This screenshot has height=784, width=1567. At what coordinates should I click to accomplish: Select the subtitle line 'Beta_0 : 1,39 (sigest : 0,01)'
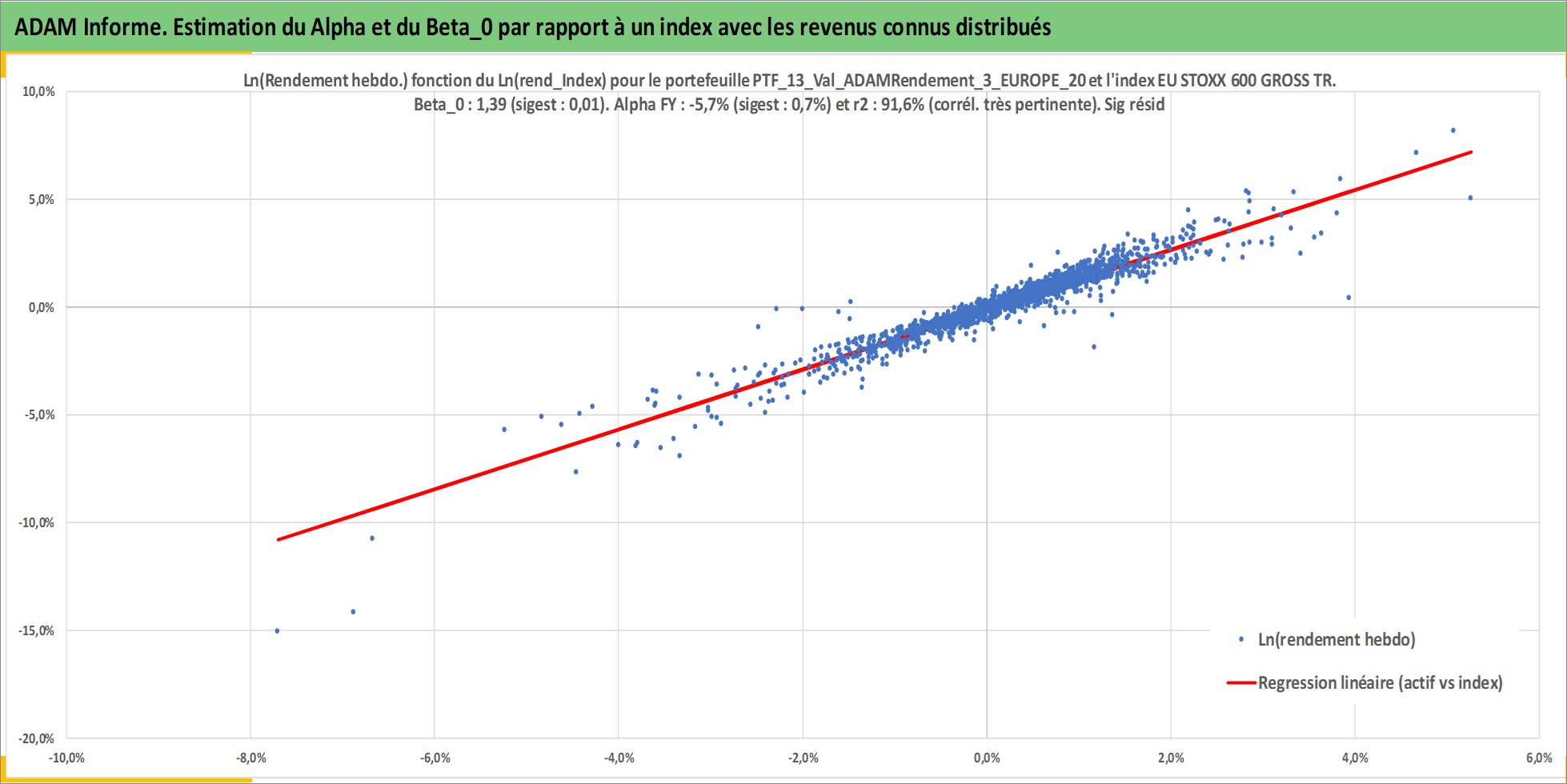(789, 104)
